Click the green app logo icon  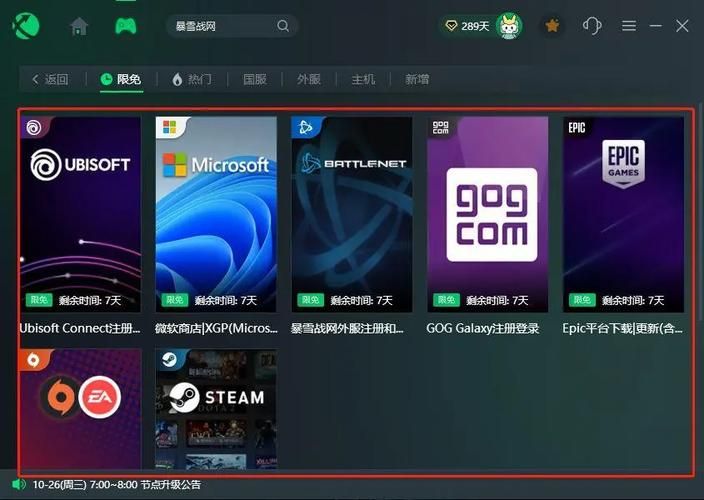tap(26, 26)
